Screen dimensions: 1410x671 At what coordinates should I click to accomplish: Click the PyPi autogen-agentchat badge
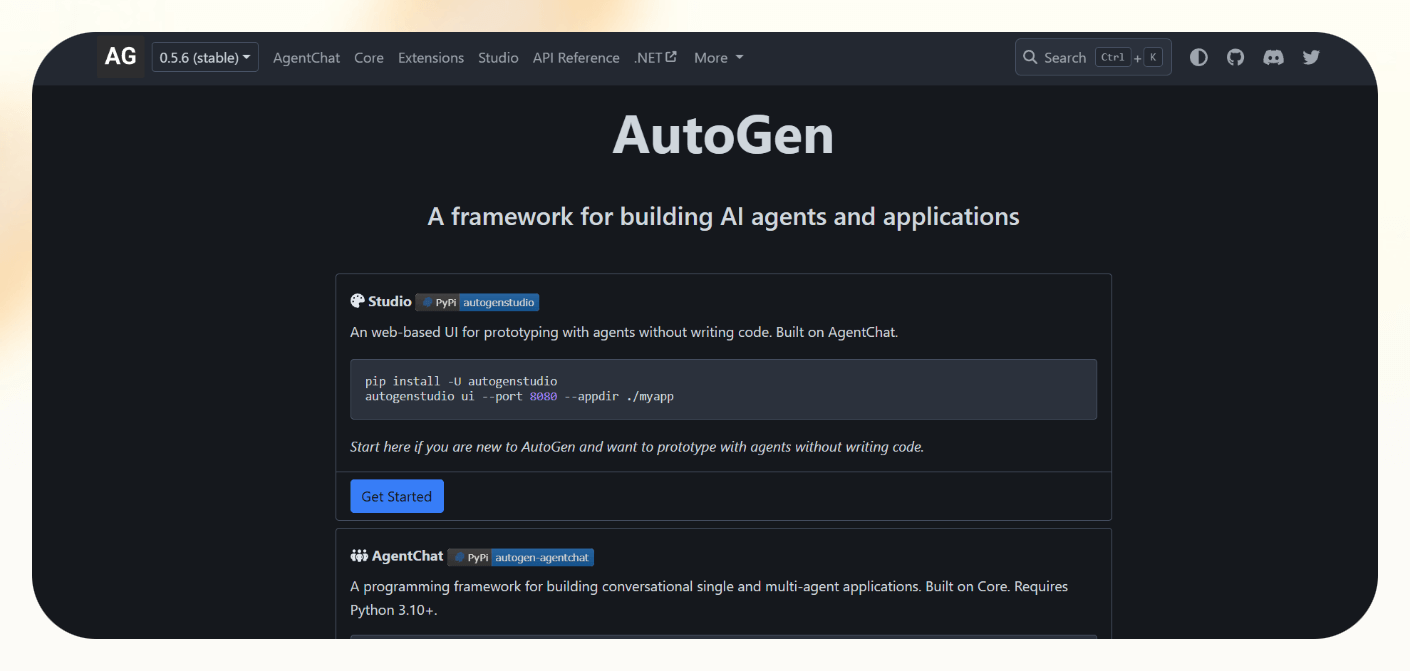[x=521, y=557]
